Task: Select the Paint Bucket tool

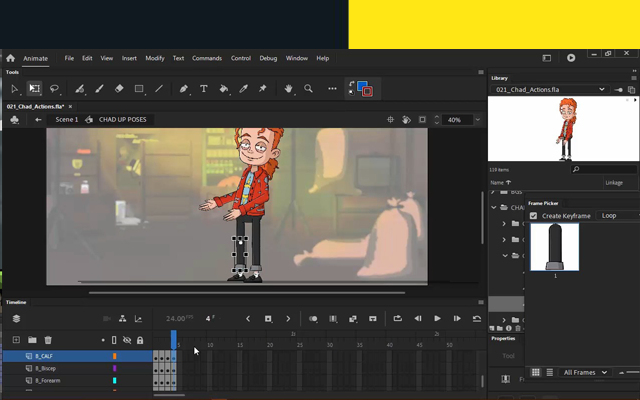Action: click(x=223, y=89)
